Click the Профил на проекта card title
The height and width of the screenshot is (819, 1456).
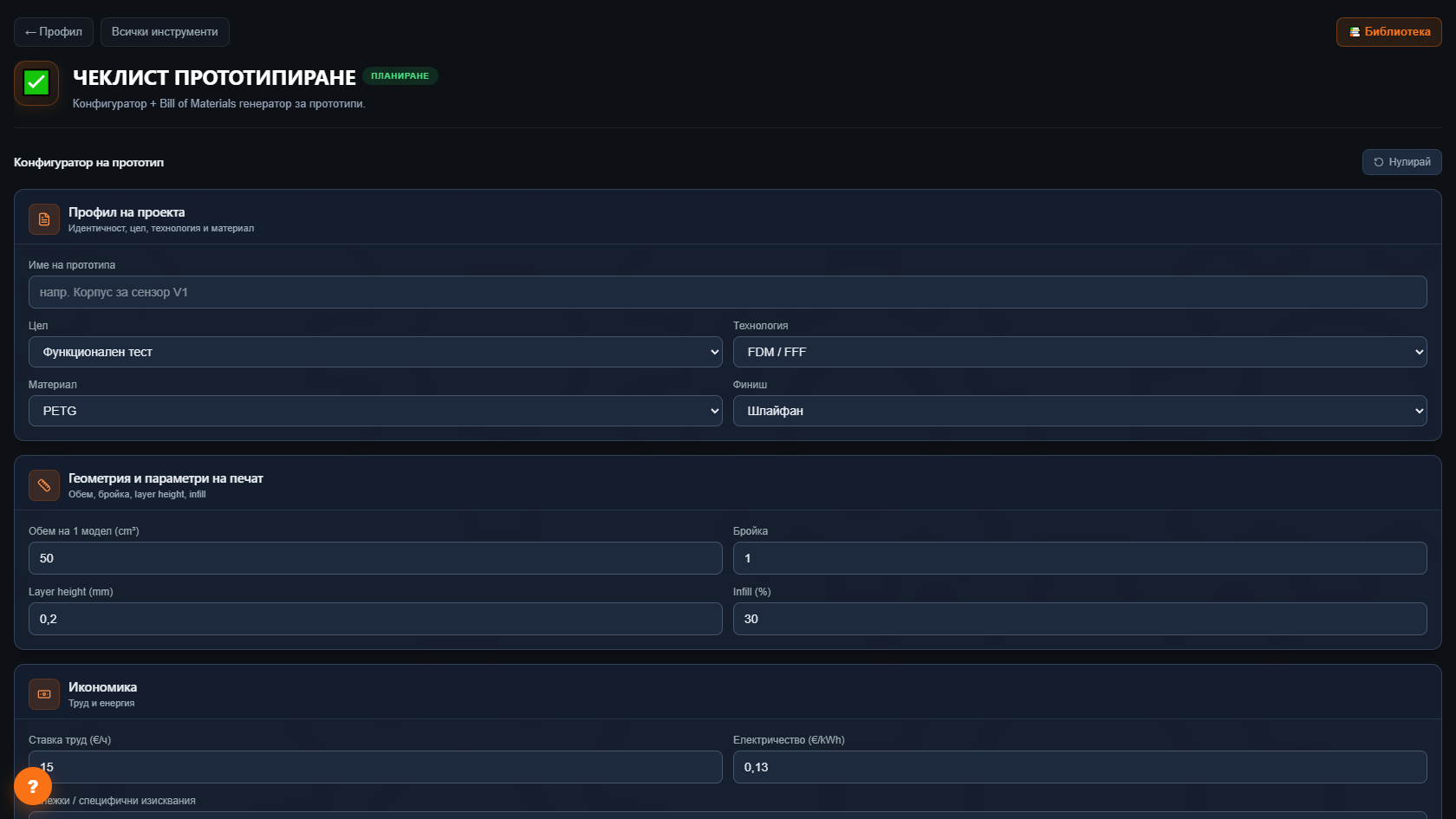pyautogui.click(x=127, y=212)
